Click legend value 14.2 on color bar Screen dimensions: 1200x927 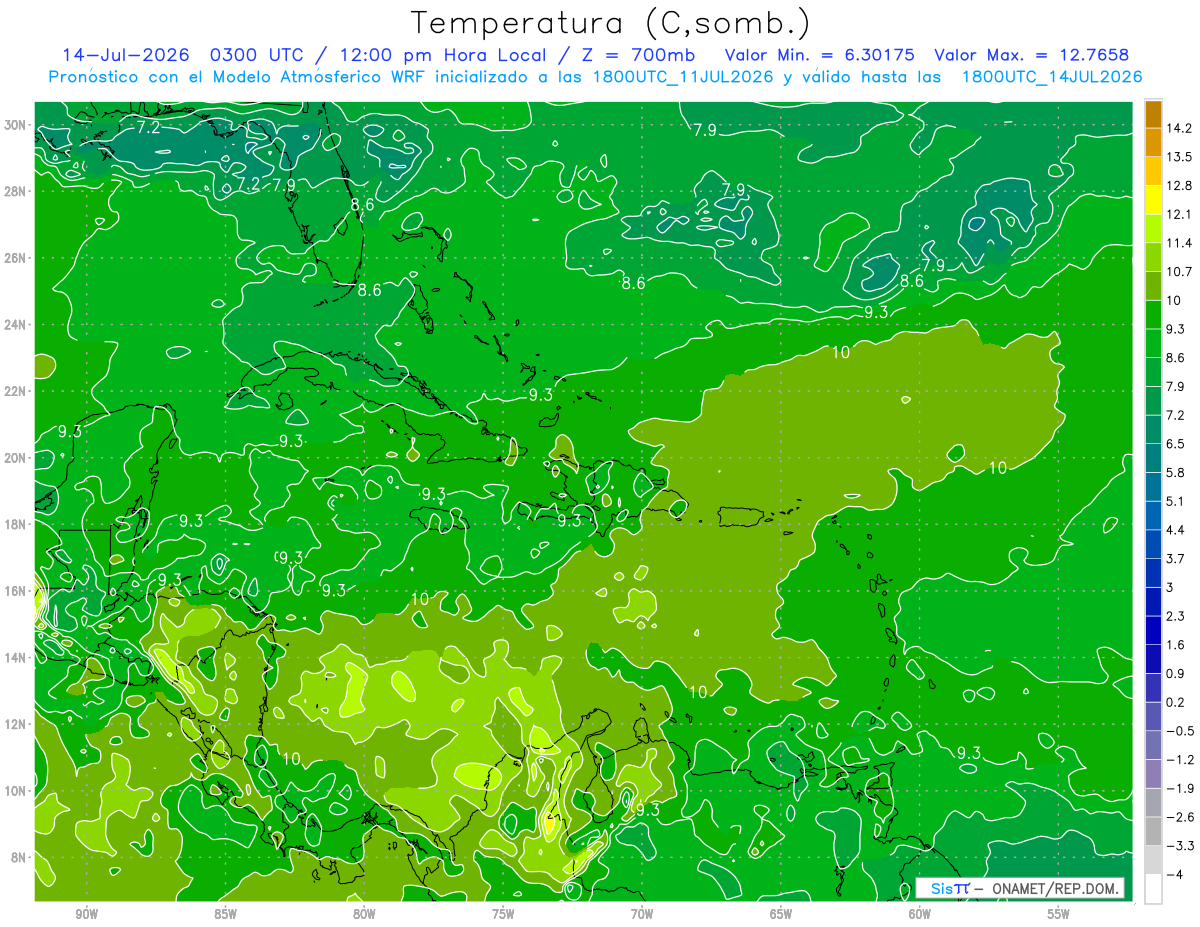coord(1181,128)
